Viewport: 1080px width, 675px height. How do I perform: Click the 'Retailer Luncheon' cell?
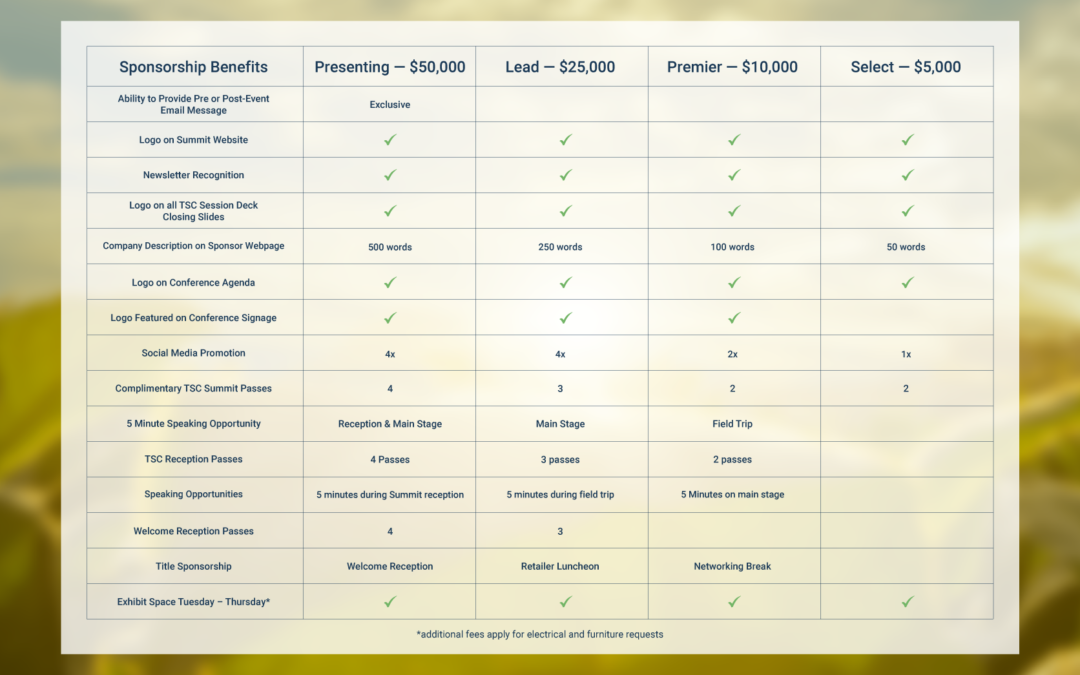pos(560,566)
